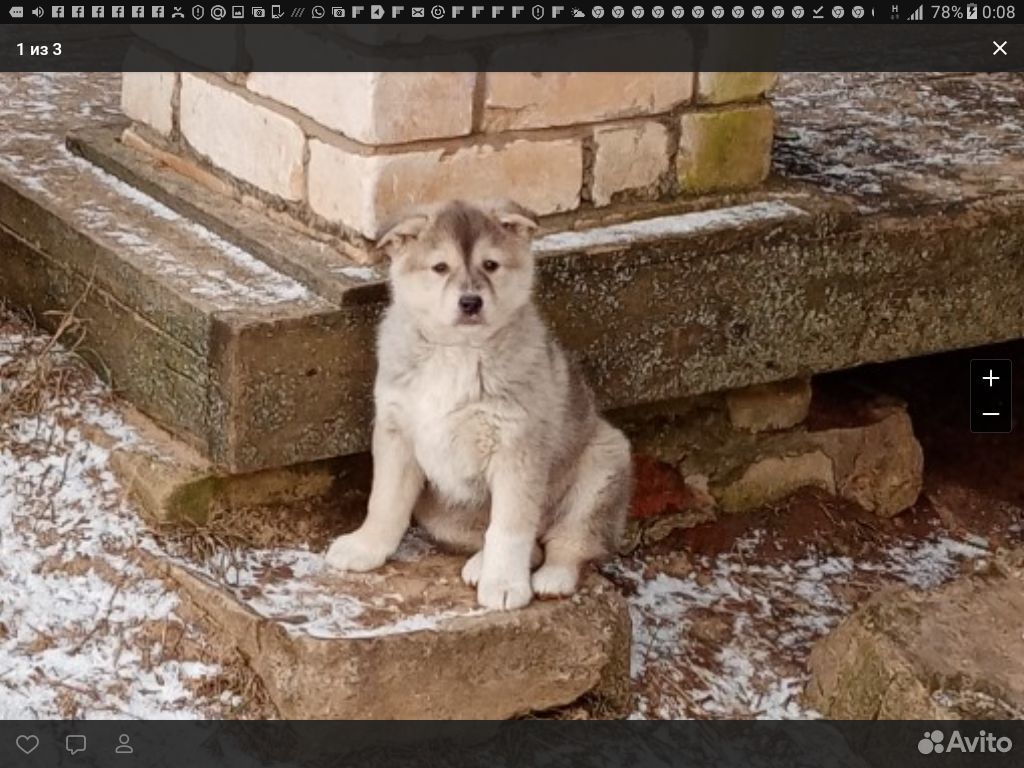This screenshot has height=768, width=1024.
Task: Open the missed call notification icon
Action: (177, 12)
